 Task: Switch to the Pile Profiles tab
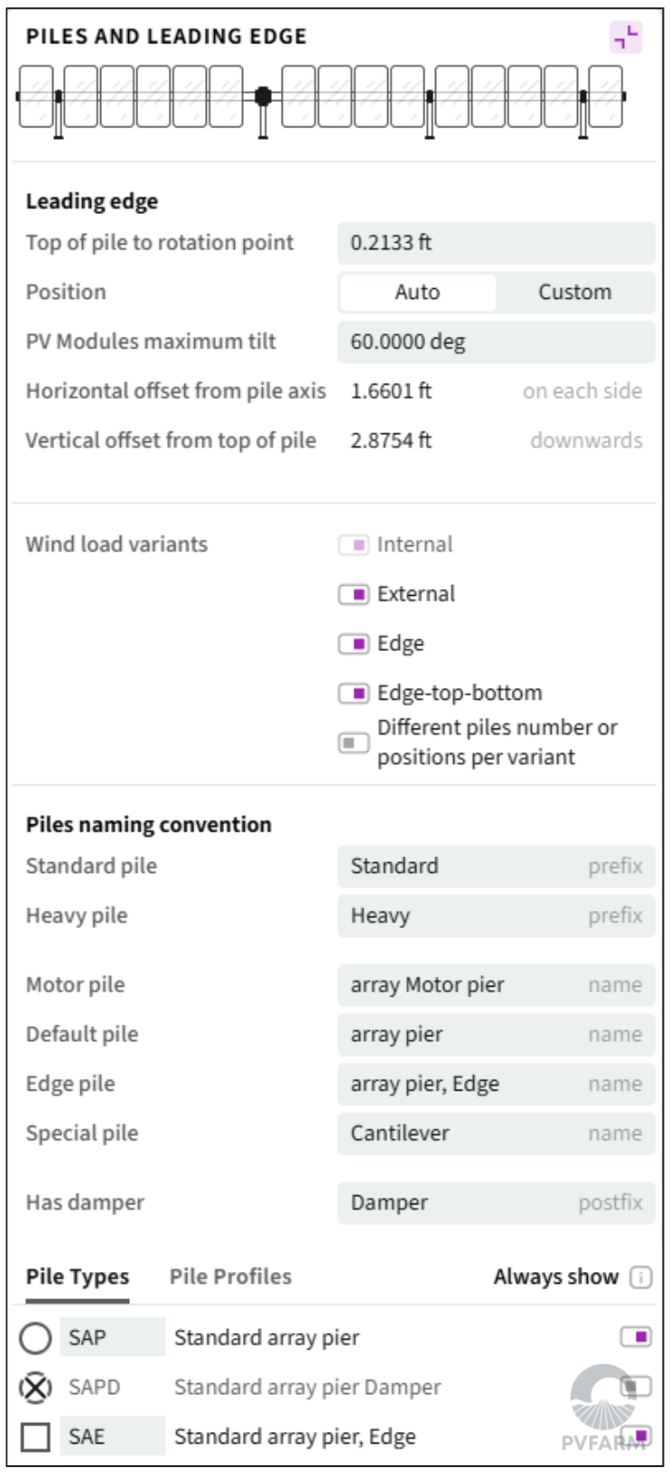point(230,1277)
